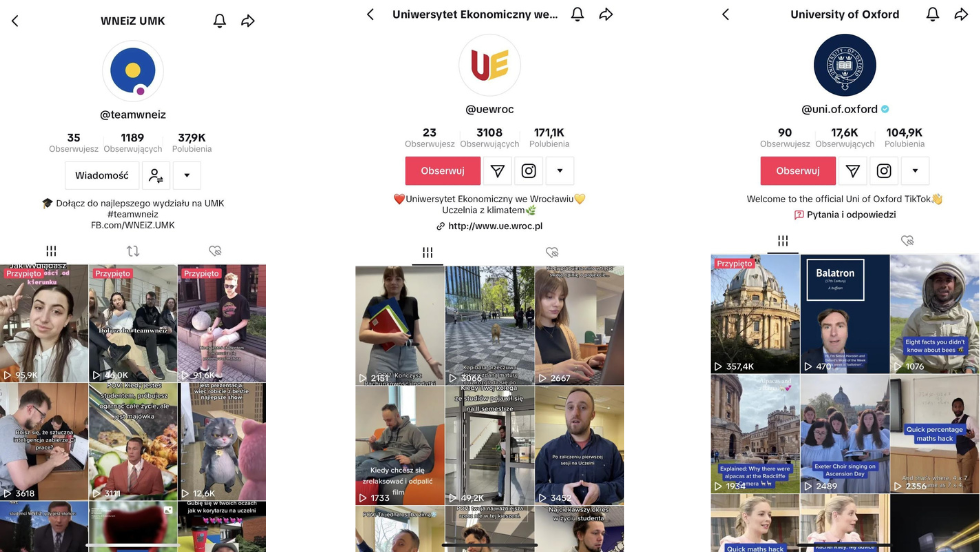
Task: Switch to the reposts tab on teamwneiz
Action: pyautogui.click(x=133, y=251)
